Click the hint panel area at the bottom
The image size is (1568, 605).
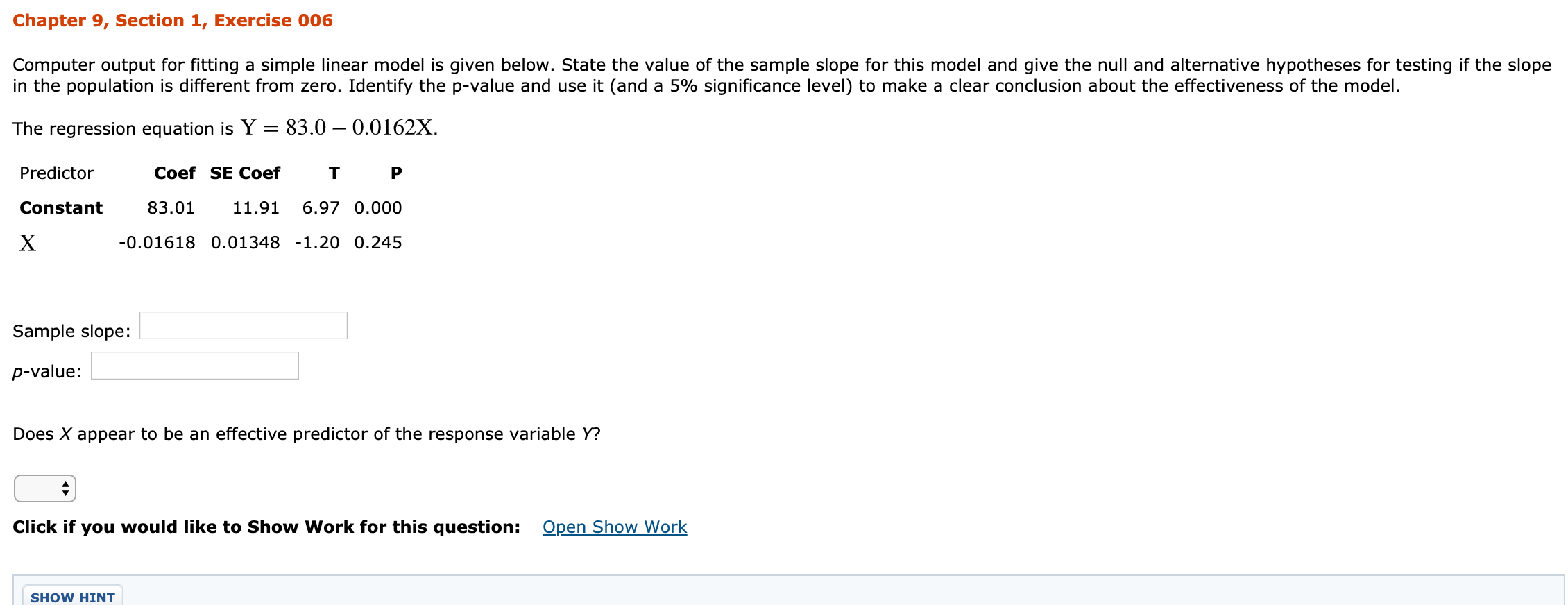coord(74,595)
